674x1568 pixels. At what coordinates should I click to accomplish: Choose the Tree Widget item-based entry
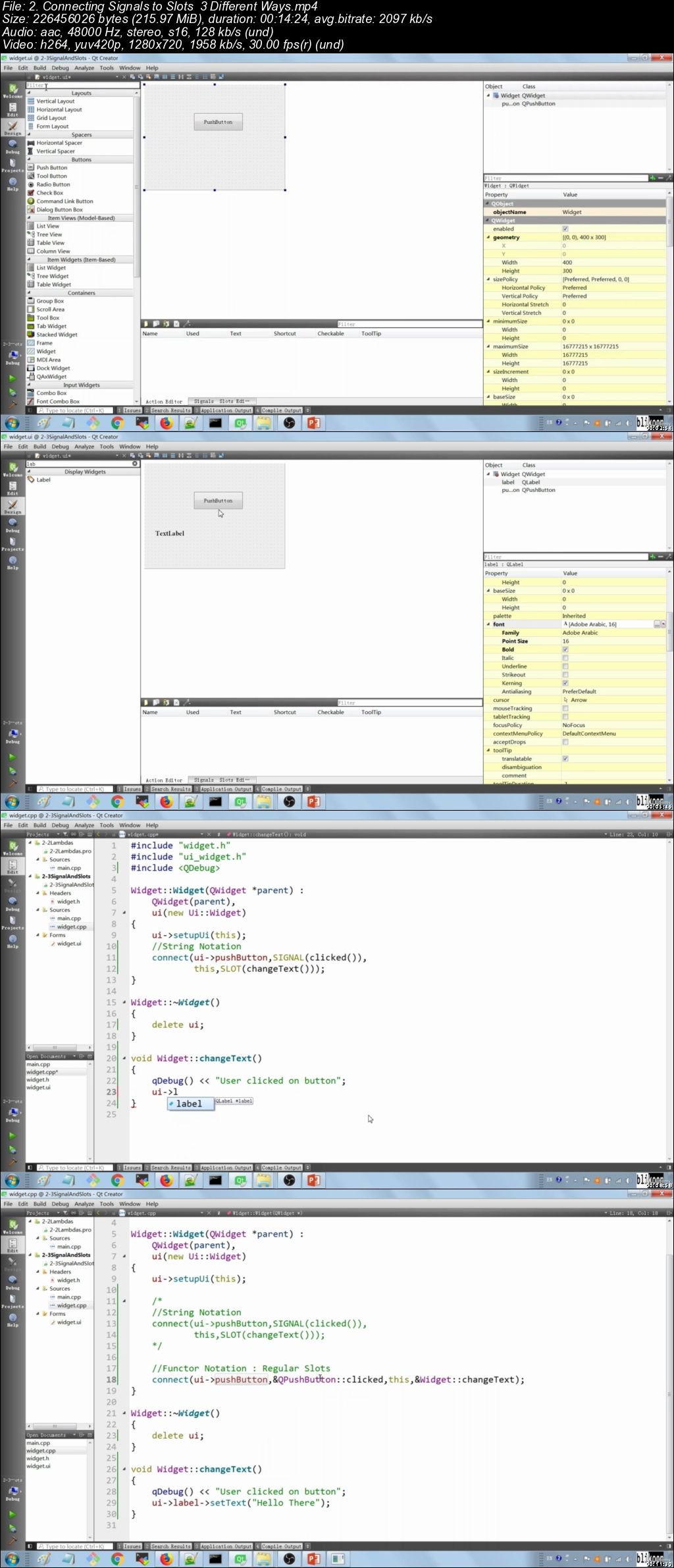(x=52, y=276)
